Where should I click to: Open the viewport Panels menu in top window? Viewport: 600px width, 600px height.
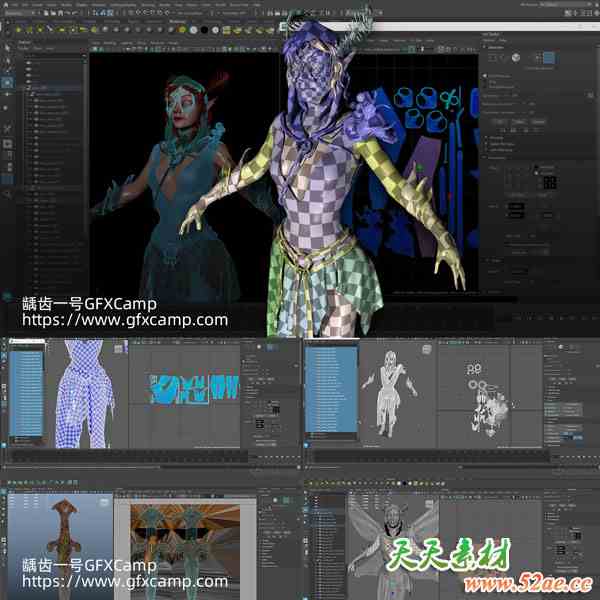(x=172, y=43)
